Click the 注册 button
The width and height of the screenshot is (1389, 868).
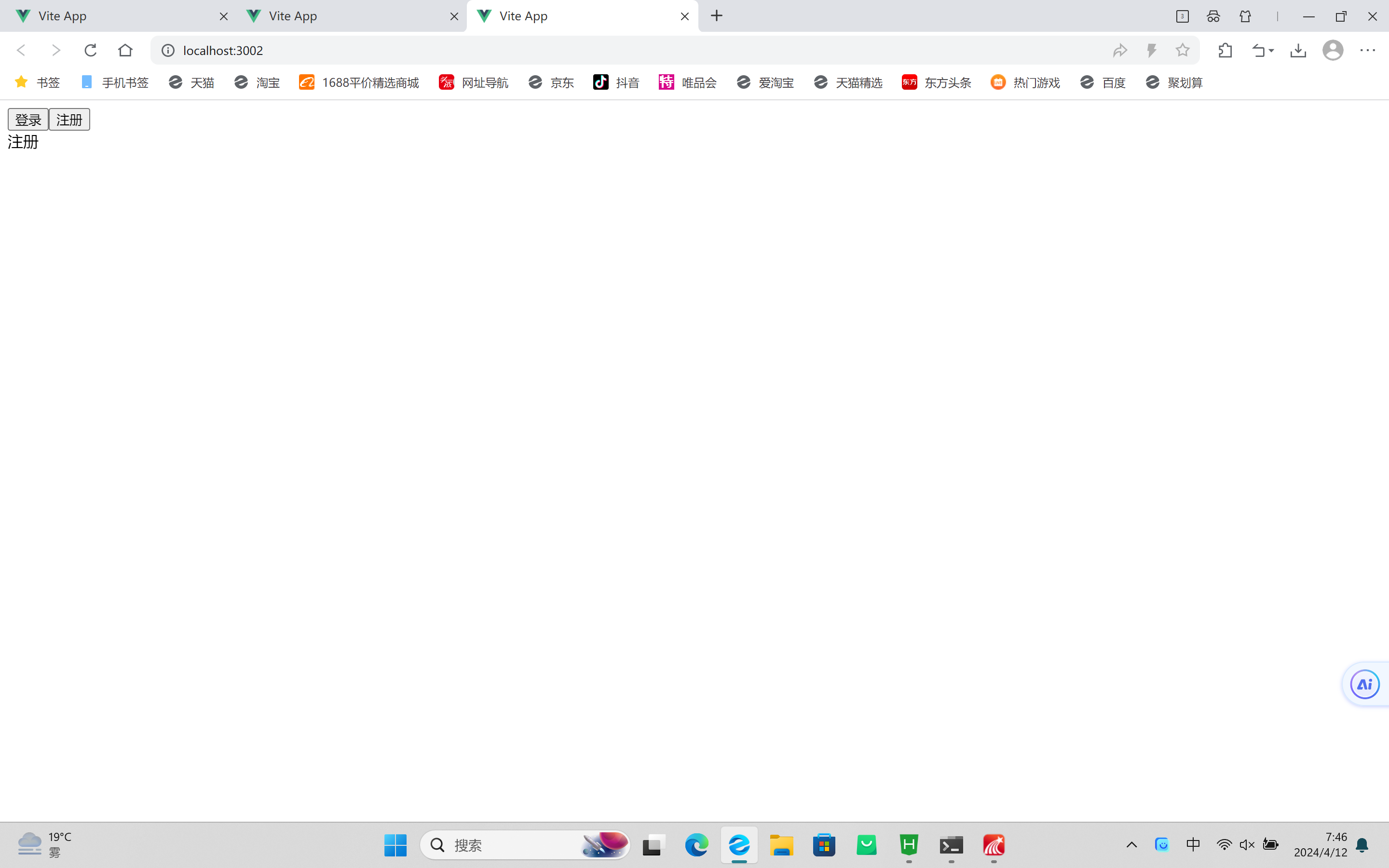tap(69, 119)
